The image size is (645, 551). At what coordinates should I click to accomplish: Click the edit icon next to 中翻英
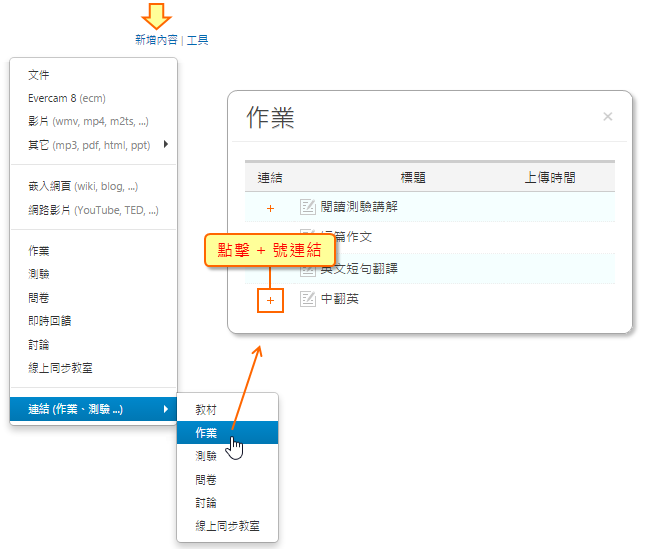coord(308,298)
